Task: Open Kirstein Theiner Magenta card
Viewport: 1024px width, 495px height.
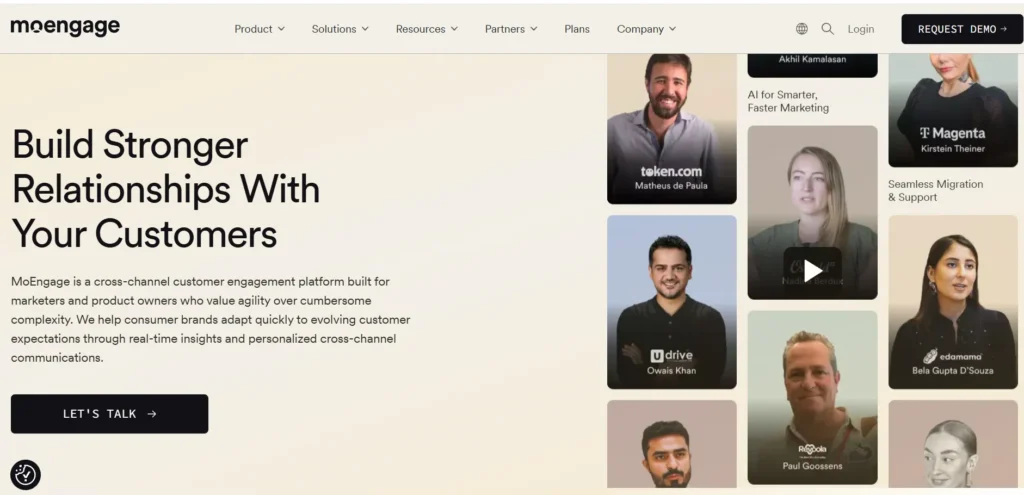Action: [x=953, y=110]
